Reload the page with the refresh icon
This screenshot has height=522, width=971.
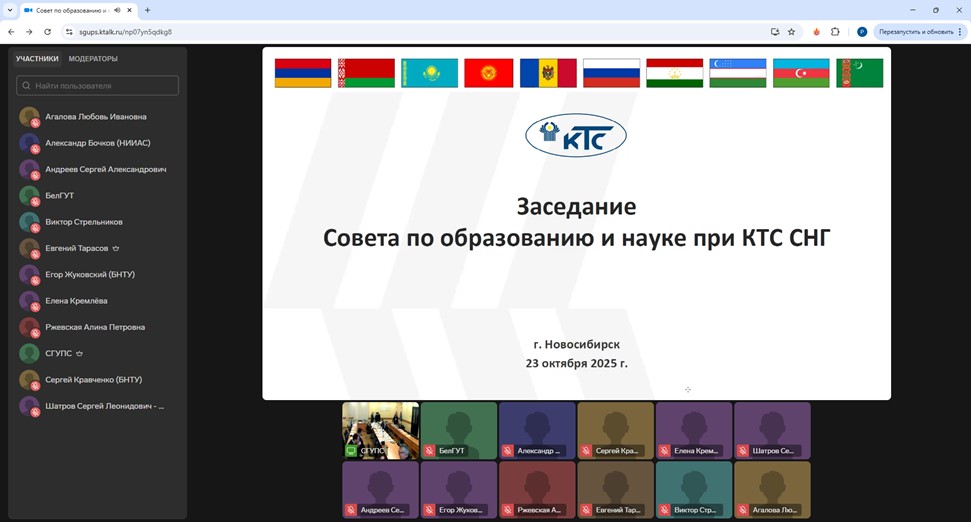click(x=47, y=31)
